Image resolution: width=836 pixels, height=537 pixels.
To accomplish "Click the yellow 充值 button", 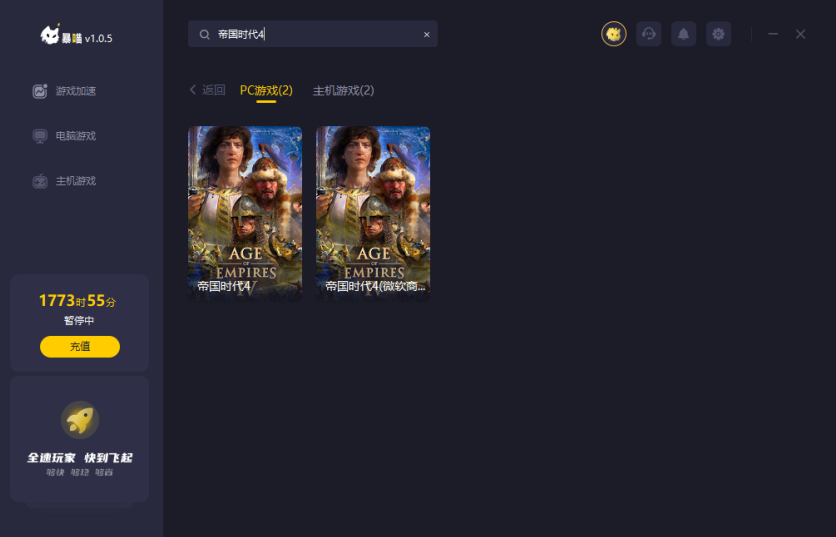I will pos(80,347).
